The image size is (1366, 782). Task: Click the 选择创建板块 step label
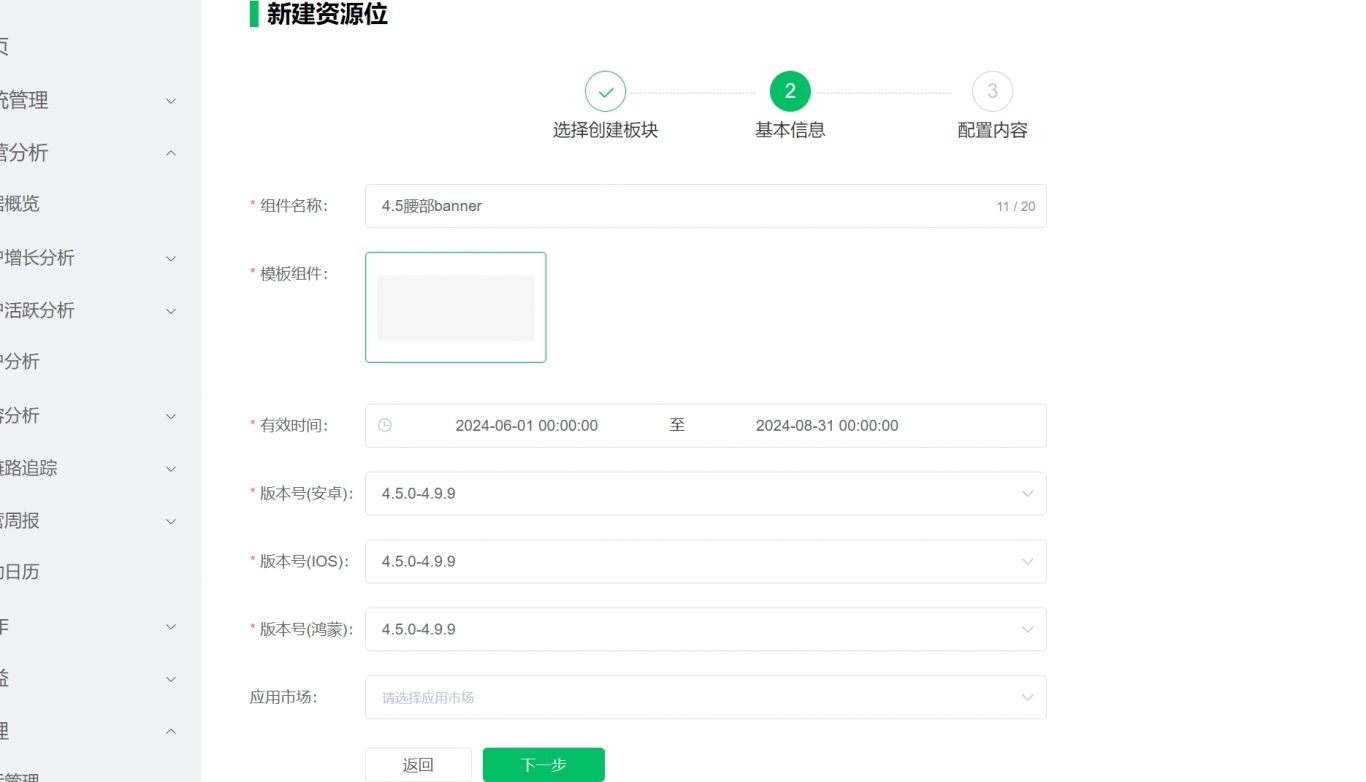(x=605, y=130)
